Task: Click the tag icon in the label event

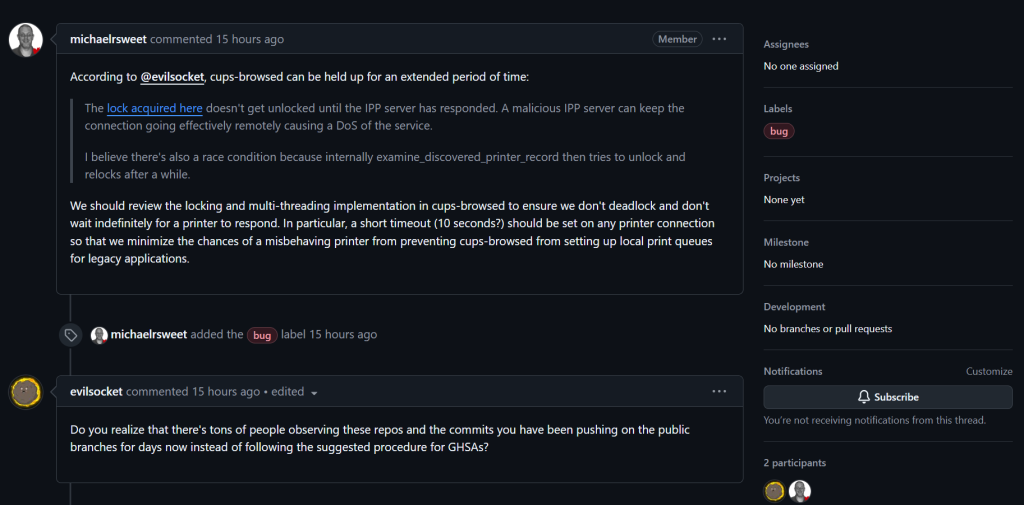Action: pyautogui.click(x=71, y=335)
